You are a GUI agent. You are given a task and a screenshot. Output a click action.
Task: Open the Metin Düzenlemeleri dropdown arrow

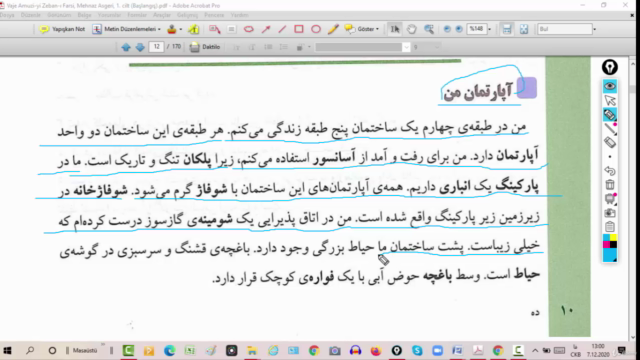[x=159, y=29]
